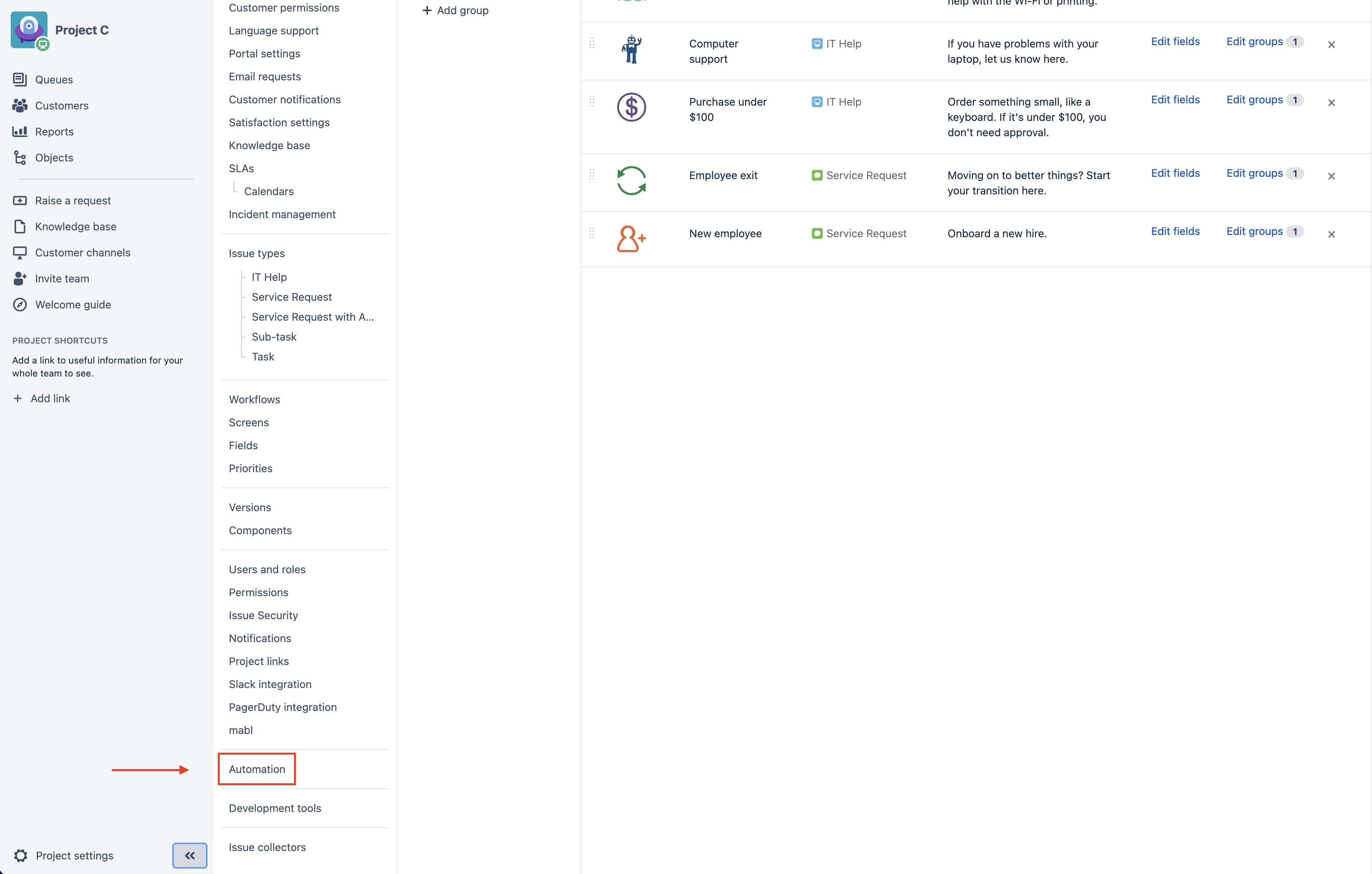Viewport: 1372px width, 874px height.
Task: Click the Raise a request icon
Action: pyautogui.click(x=20, y=201)
